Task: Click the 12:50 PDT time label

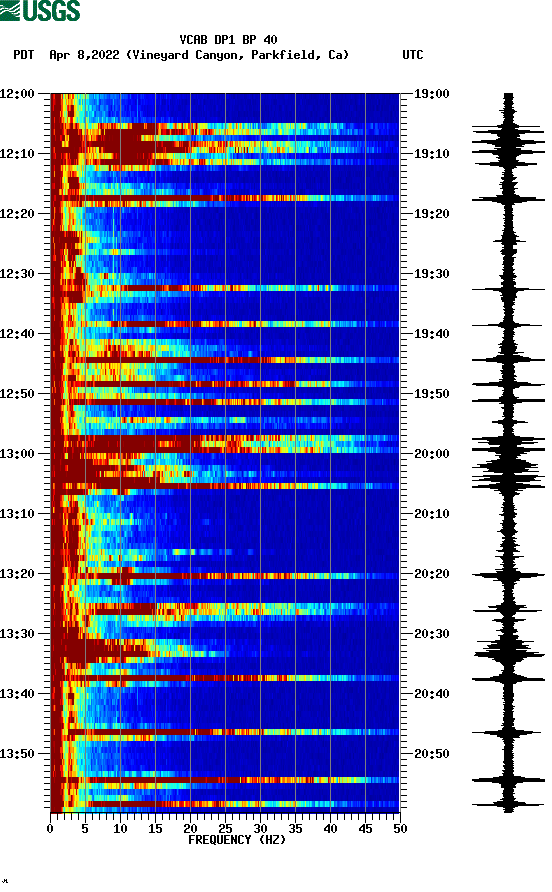Action: point(18,394)
